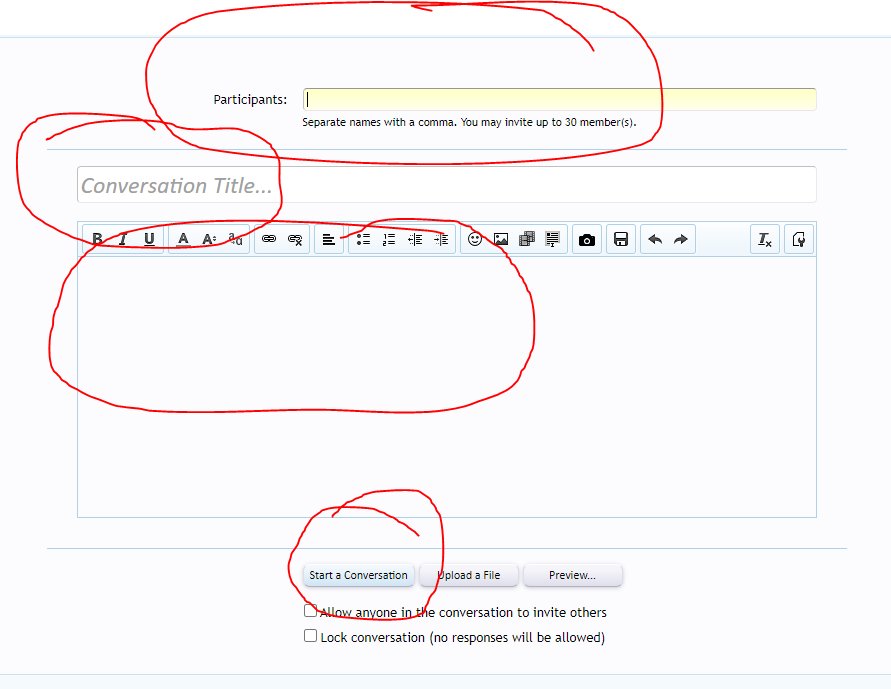This screenshot has width=891, height=689.
Task: Toggle italic formatting in editor toolbar
Action: point(123,239)
